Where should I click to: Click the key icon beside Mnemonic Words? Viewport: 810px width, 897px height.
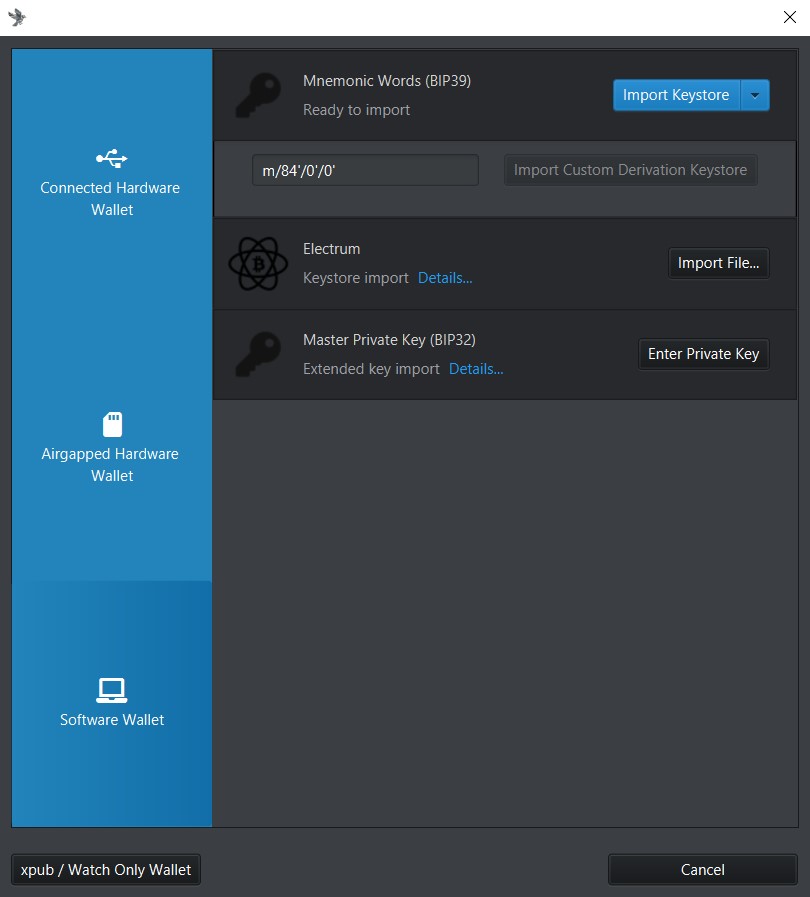click(258, 95)
